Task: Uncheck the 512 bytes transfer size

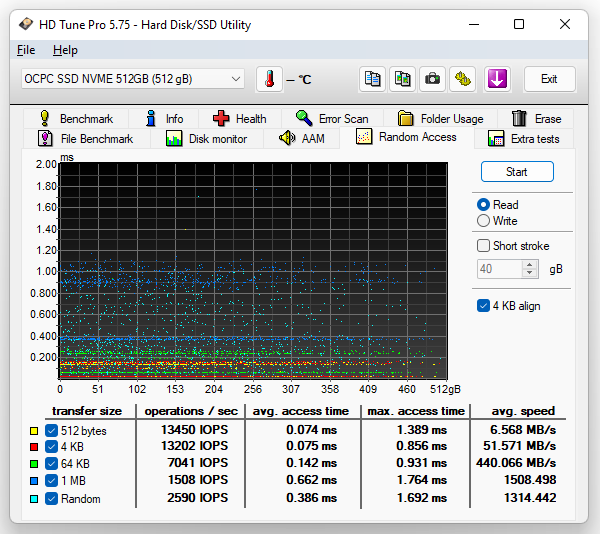Action: coord(51,431)
